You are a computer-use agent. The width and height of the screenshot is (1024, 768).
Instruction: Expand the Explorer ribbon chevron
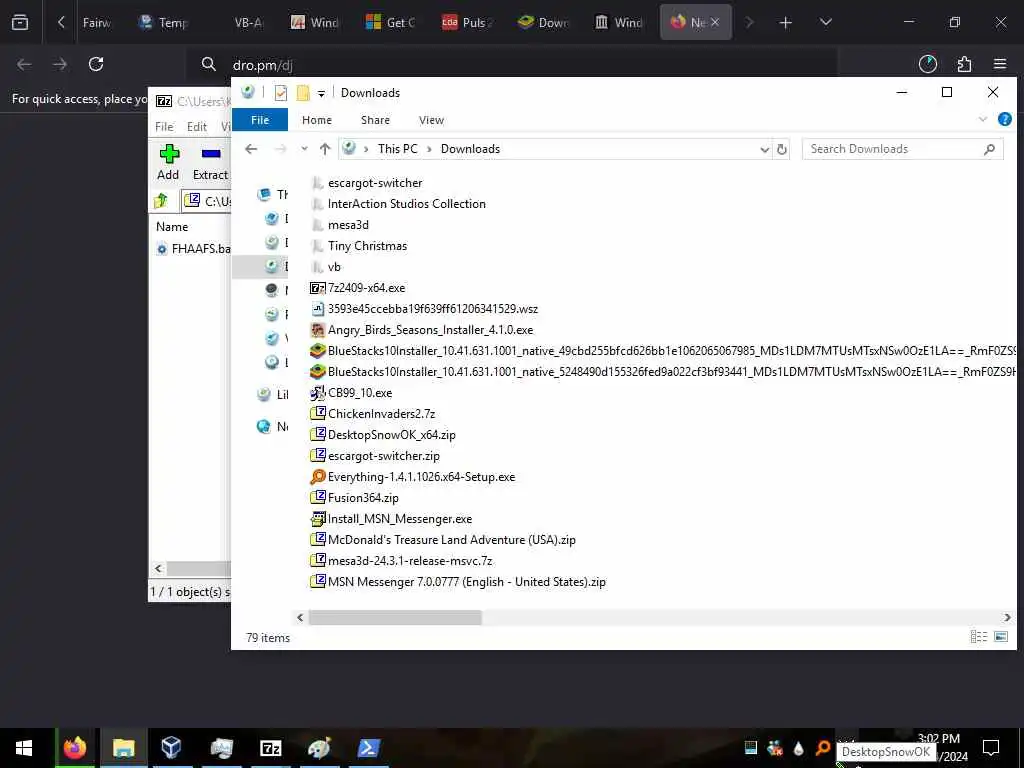[x=983, y=120]
